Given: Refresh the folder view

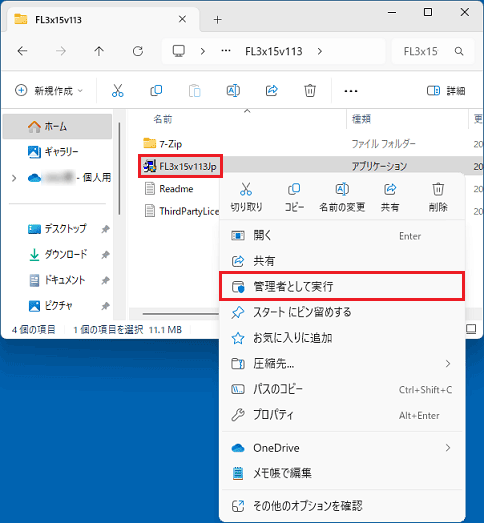Looking at the screenshot, I should 138,51.
